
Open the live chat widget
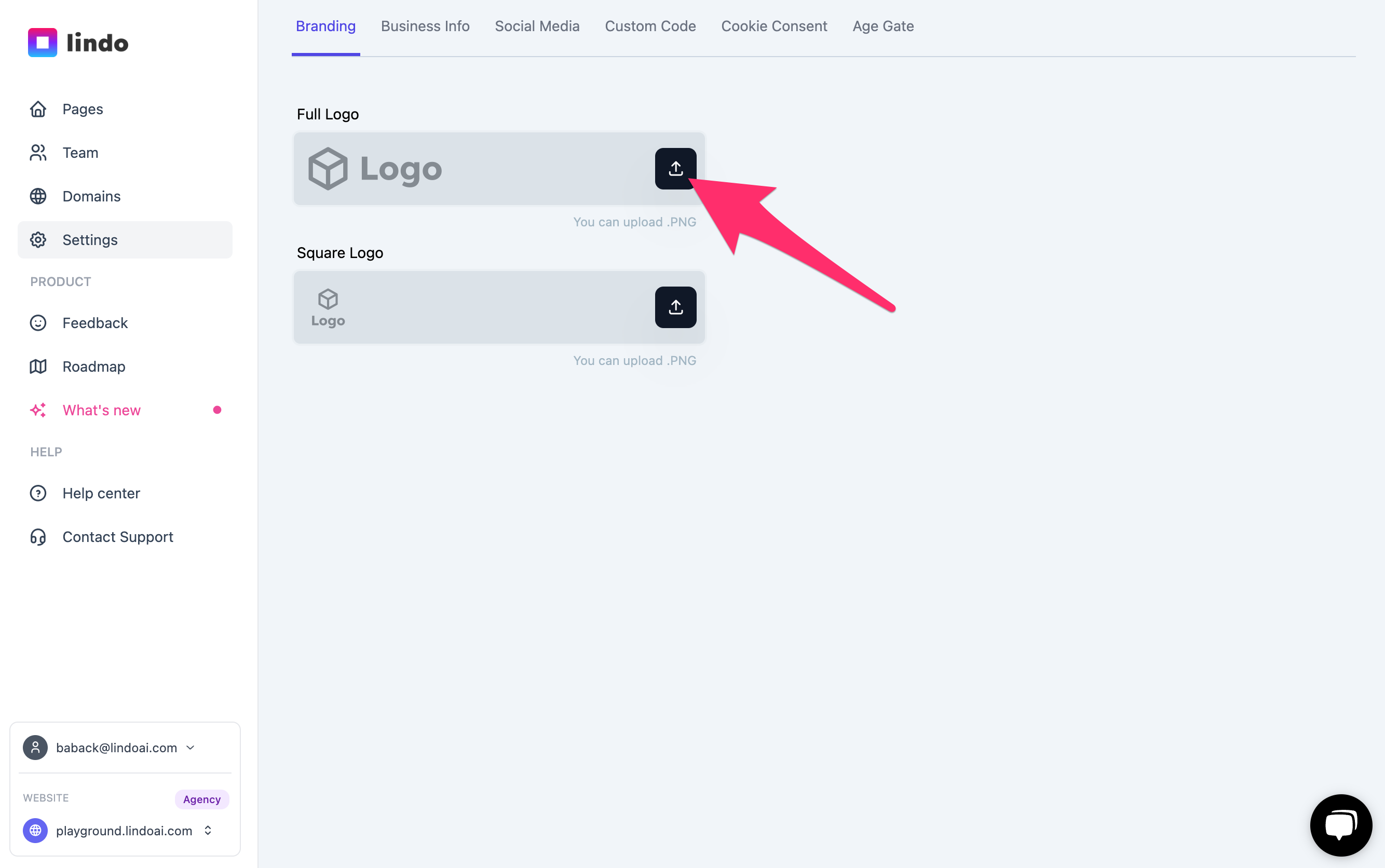point(1341,825)
